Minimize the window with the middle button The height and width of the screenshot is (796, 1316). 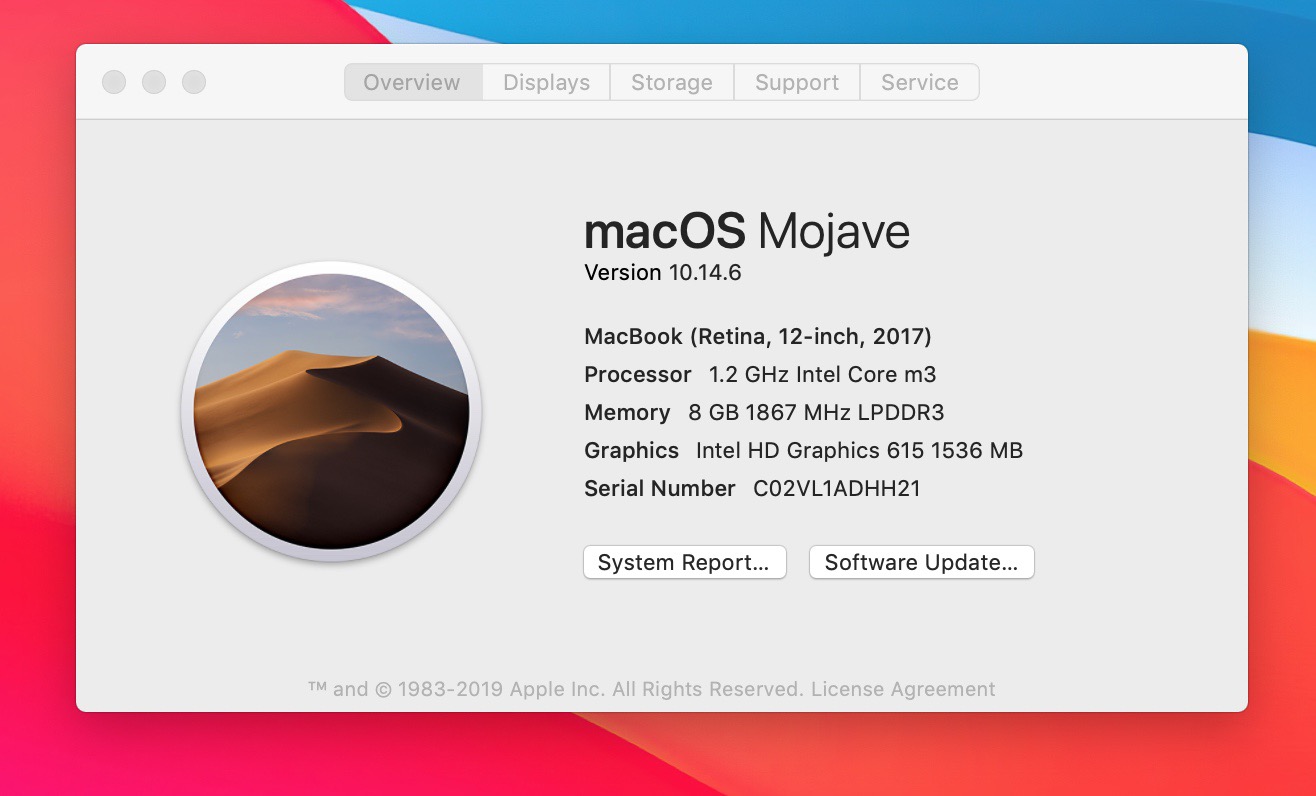(x=154, y=82)
